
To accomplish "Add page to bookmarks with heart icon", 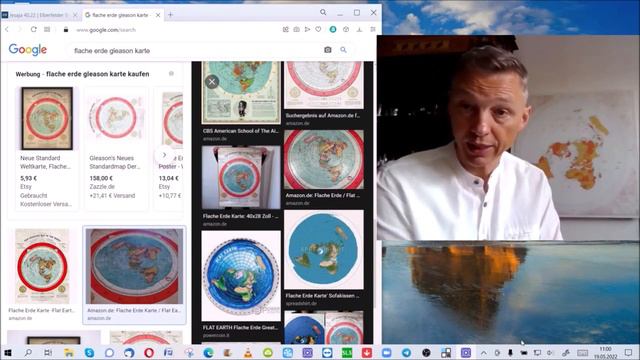I will point(318,29).
